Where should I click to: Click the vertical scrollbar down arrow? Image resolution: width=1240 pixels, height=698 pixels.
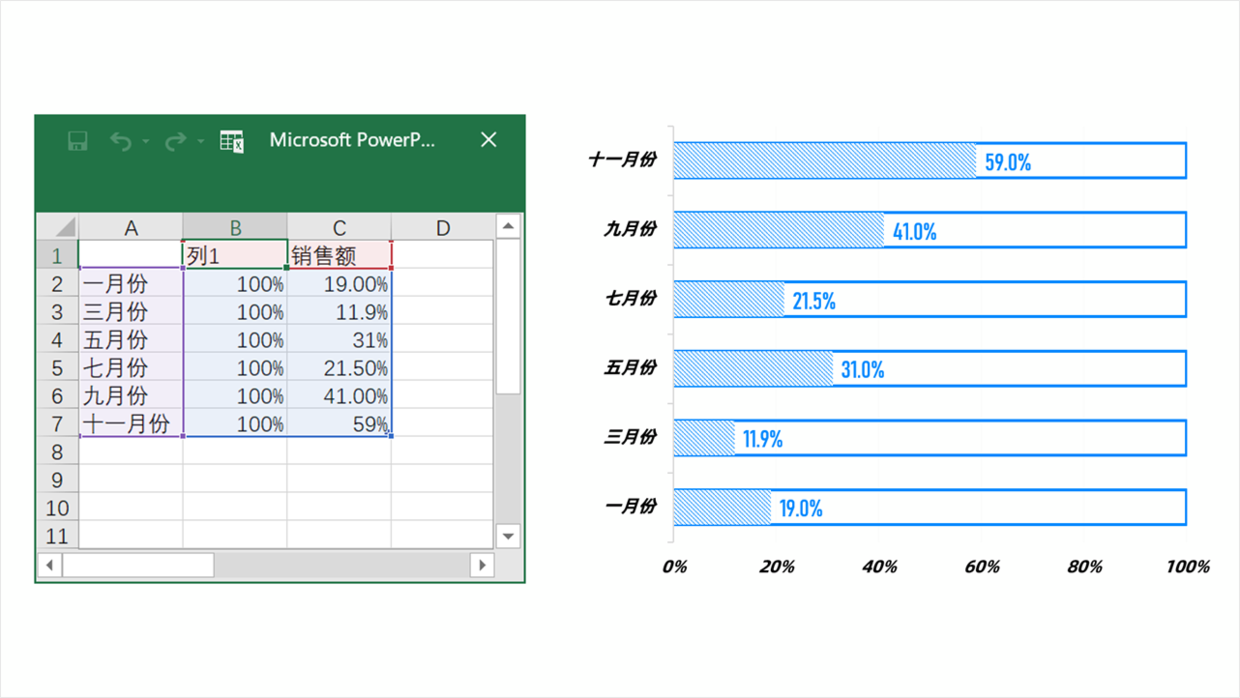point(508,536)
